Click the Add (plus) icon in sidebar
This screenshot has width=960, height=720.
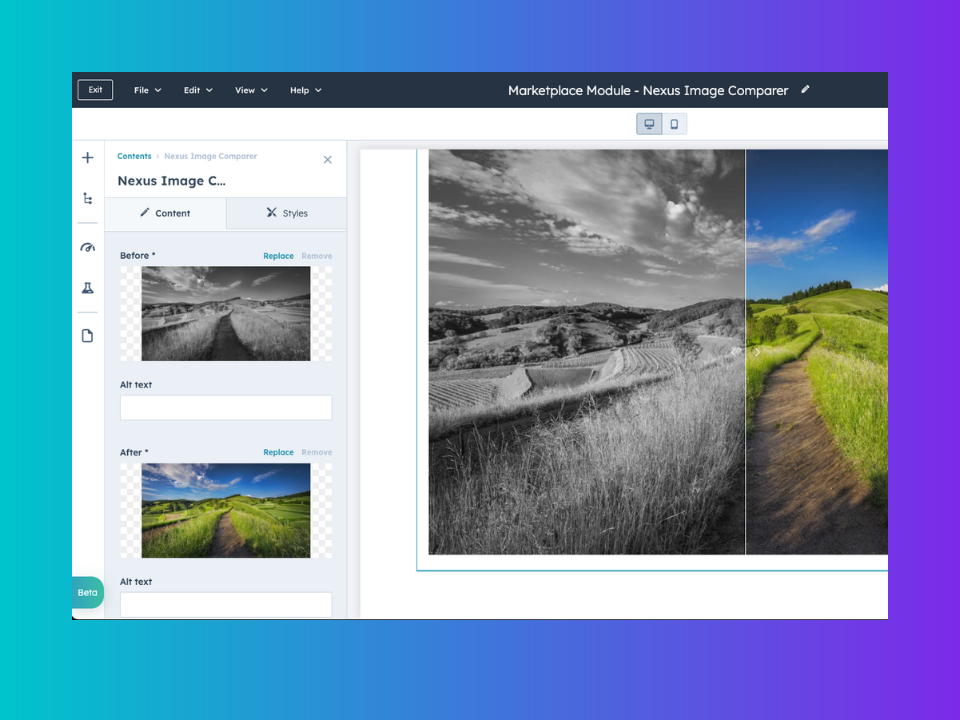tap(88, 158)
